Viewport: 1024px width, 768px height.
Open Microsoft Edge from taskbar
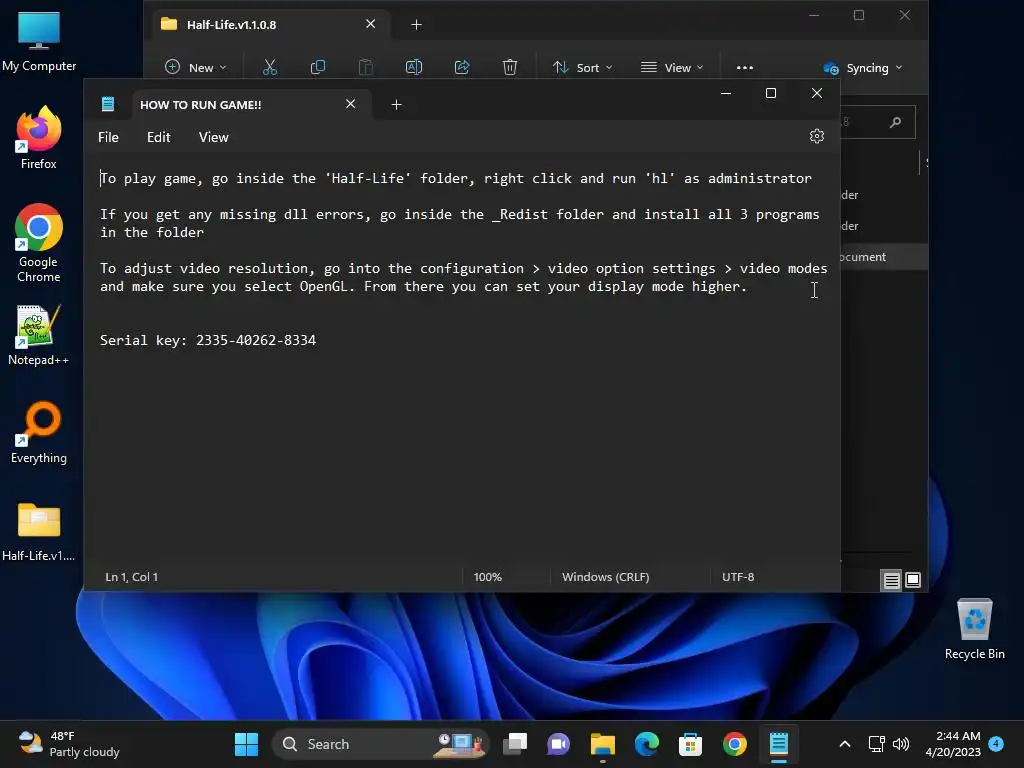click(x=647, y=744)
